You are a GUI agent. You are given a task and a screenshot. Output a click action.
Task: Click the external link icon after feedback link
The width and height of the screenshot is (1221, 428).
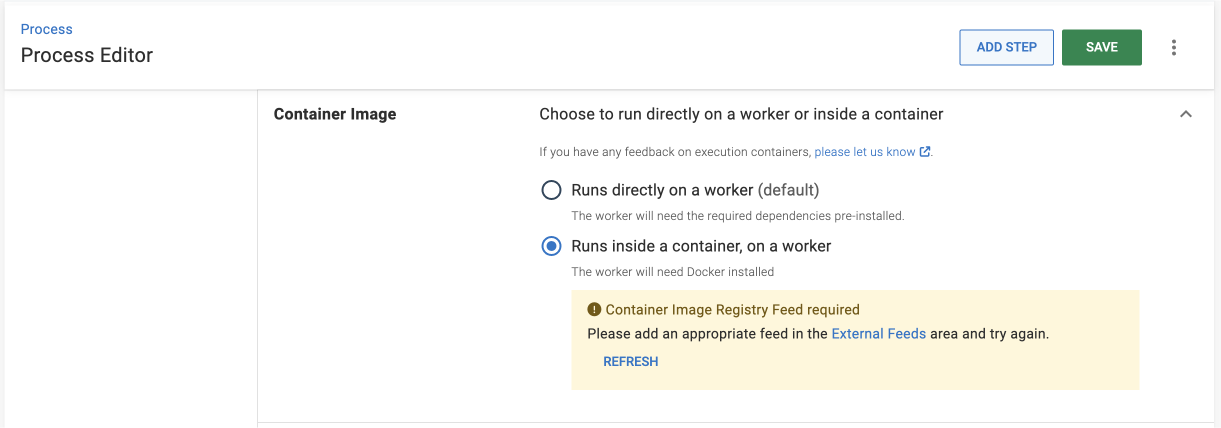[x=925, y=152]
